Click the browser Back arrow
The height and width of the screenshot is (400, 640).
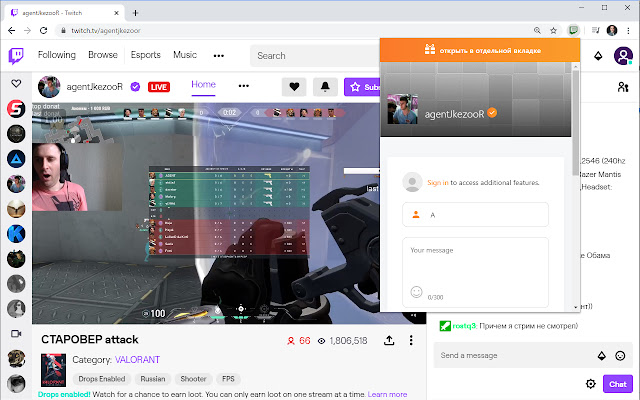pyautogui.click(x=11, y=31)
